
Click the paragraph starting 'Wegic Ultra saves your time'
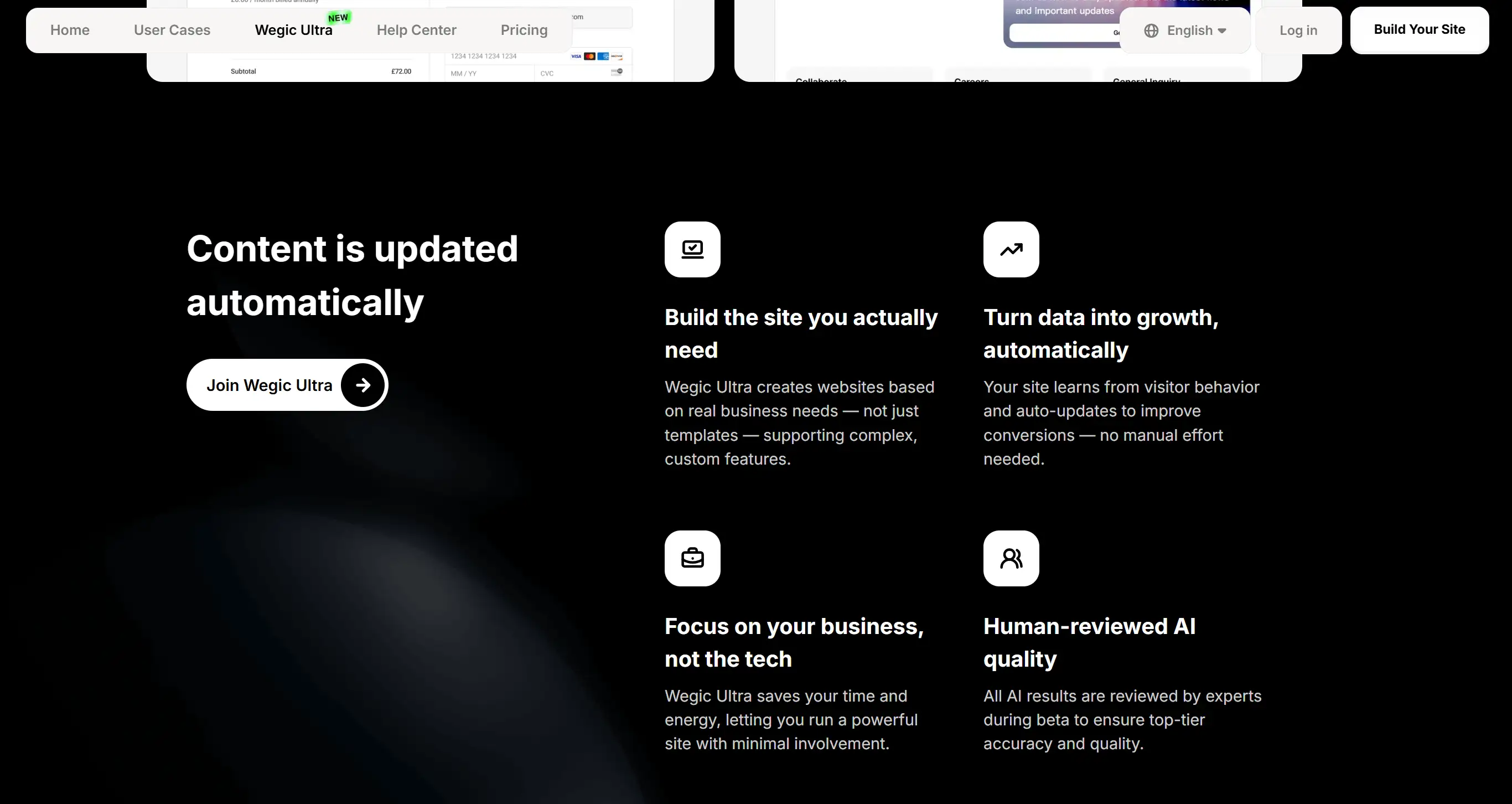pos(791,719)
